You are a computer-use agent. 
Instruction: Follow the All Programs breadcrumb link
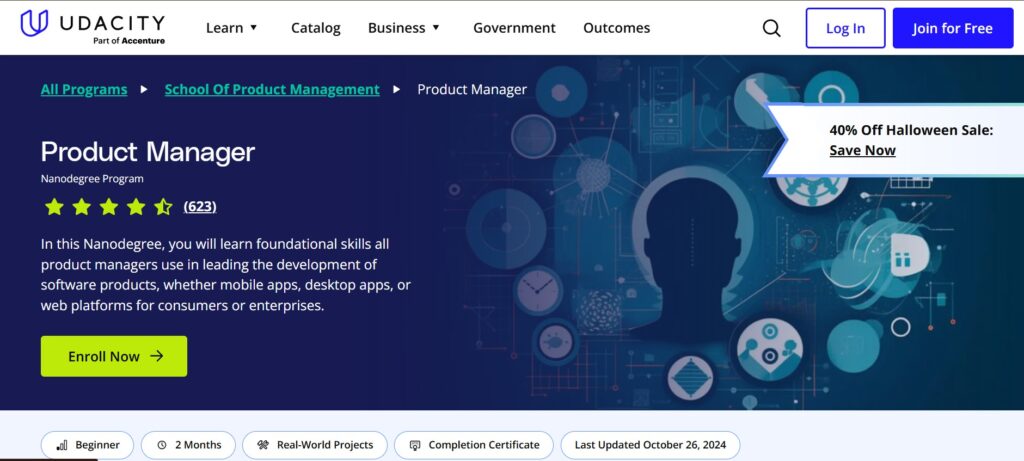click(84, 89)
